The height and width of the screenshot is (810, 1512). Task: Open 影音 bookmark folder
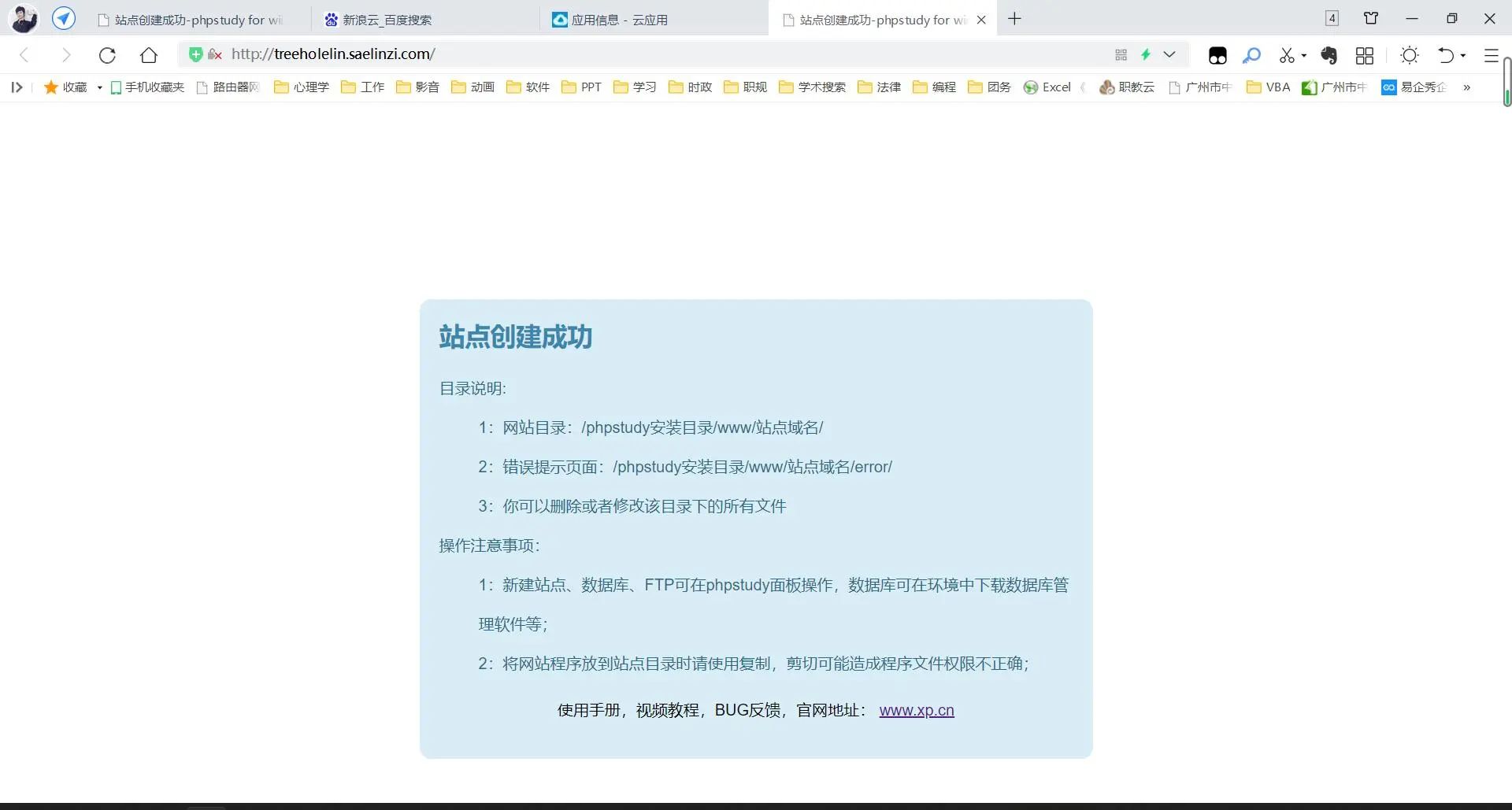point(418,87)
